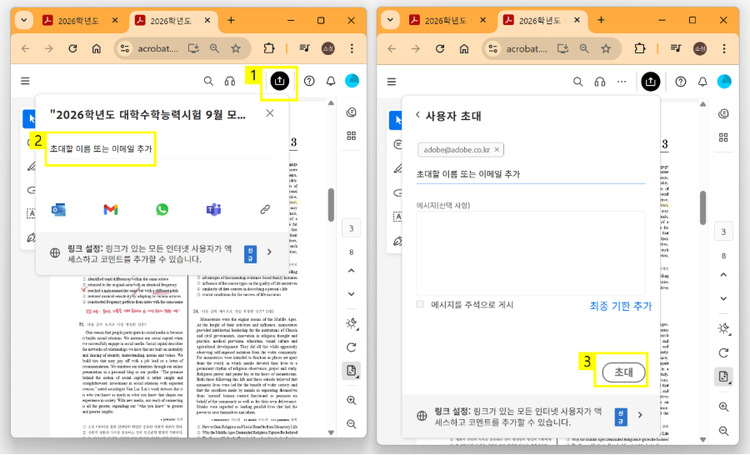
Task: Click headphones read-aloud icon in right window
Action: pyautogui.click(x=600, y=82)
